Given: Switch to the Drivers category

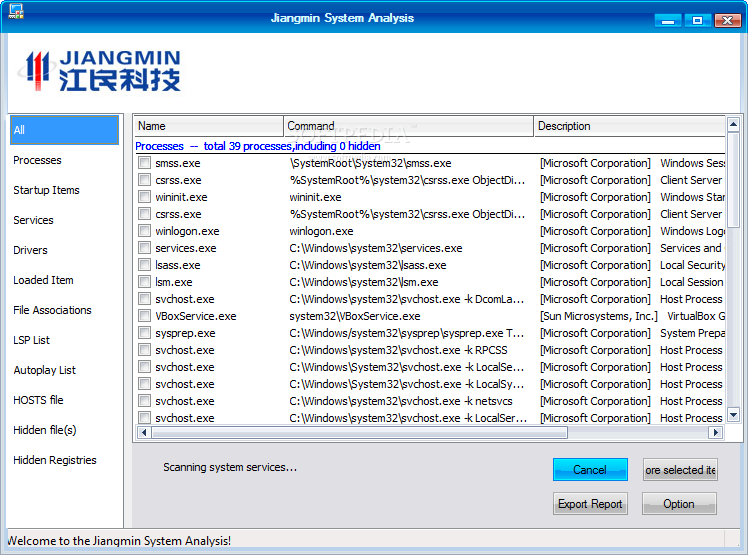Looking at the screenshot, I should (31, 250).
